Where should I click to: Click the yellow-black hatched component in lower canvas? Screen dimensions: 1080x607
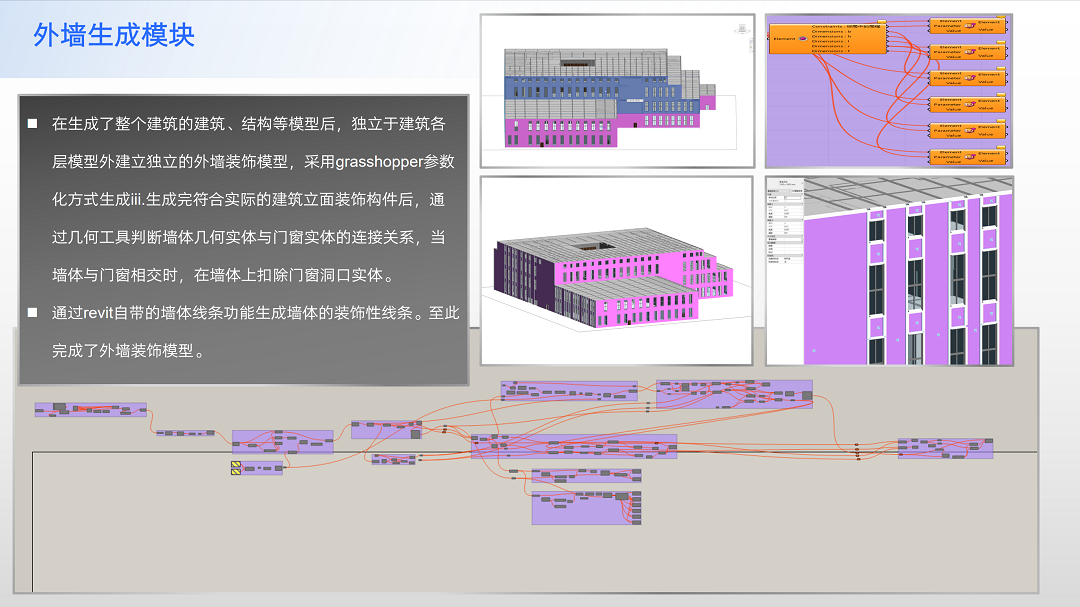click(237, 467)
